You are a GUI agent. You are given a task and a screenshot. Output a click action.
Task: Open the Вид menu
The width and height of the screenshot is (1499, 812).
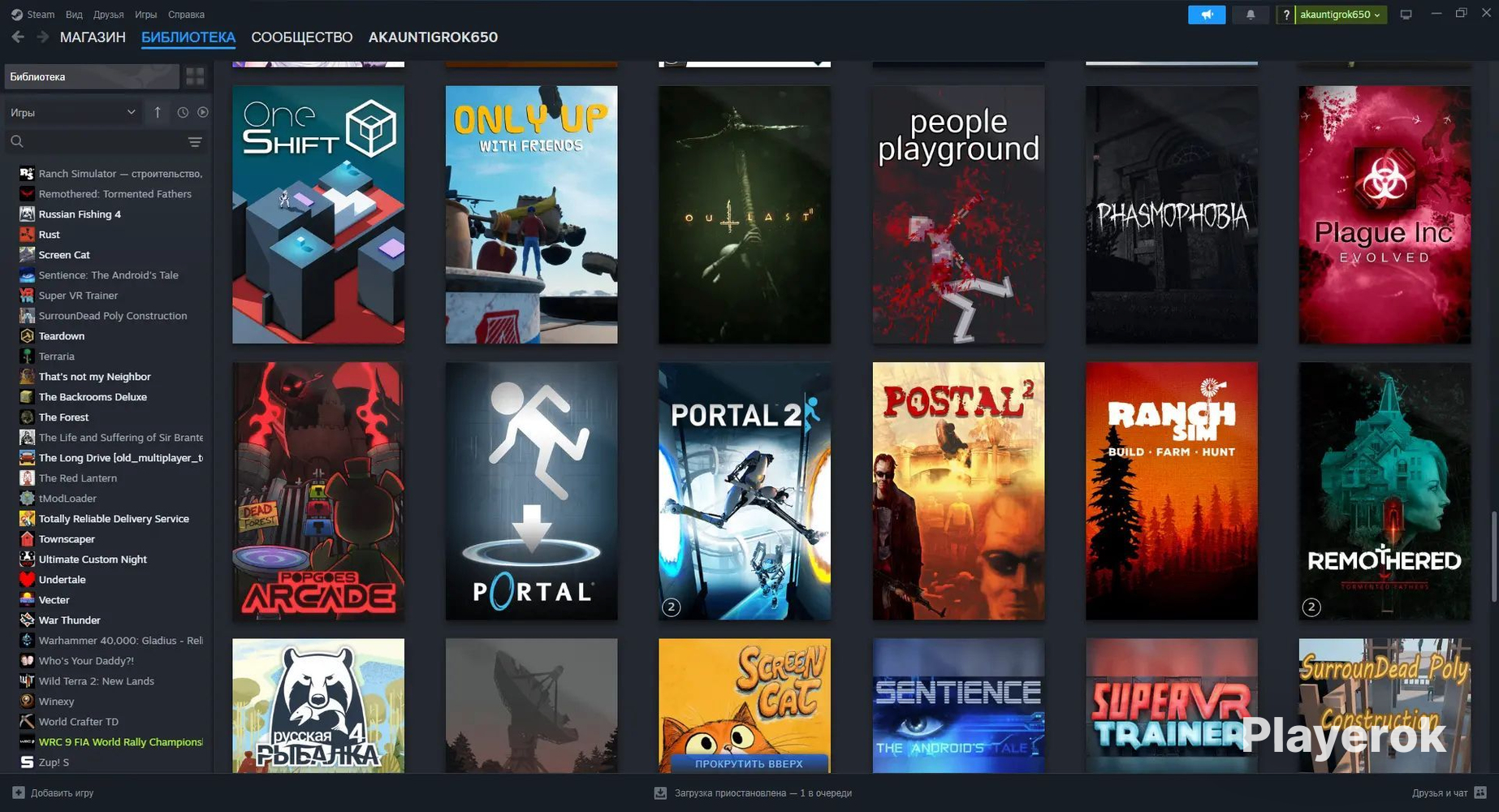click(74, 15)
